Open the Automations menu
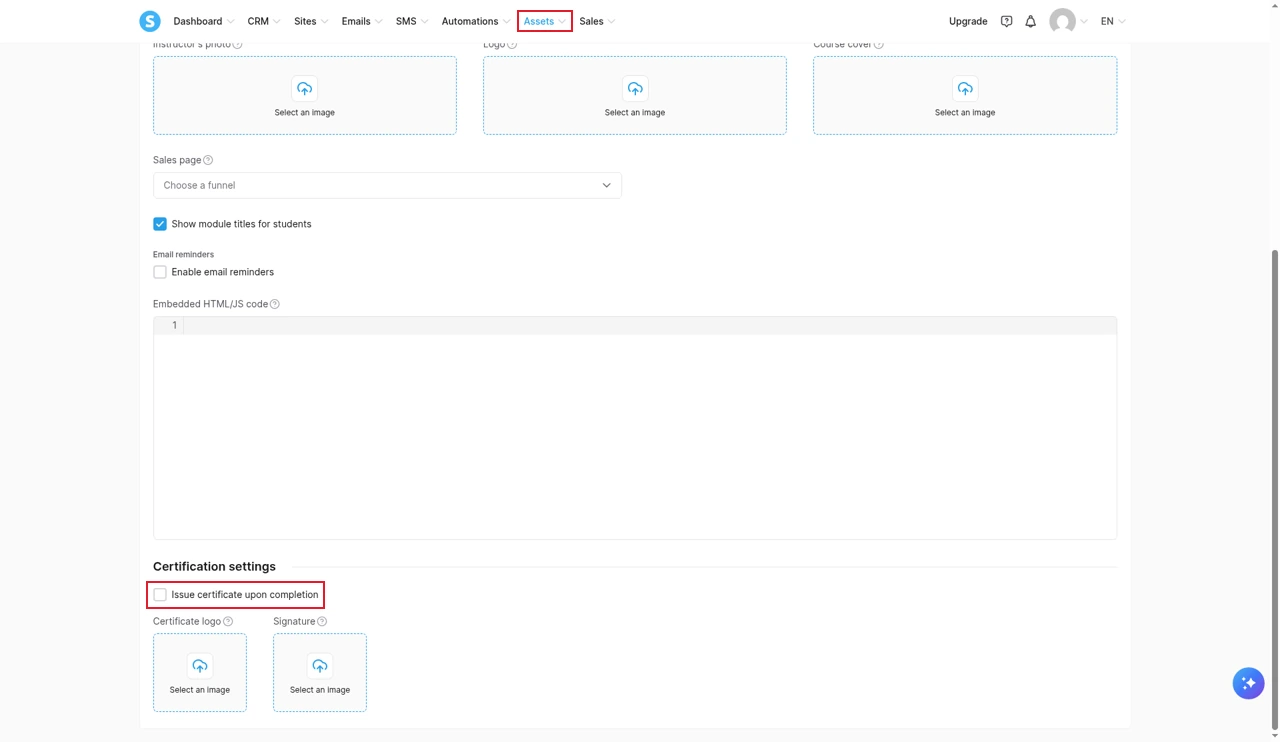This screenshot has height=742, width=1280. [x=476, y=21]
